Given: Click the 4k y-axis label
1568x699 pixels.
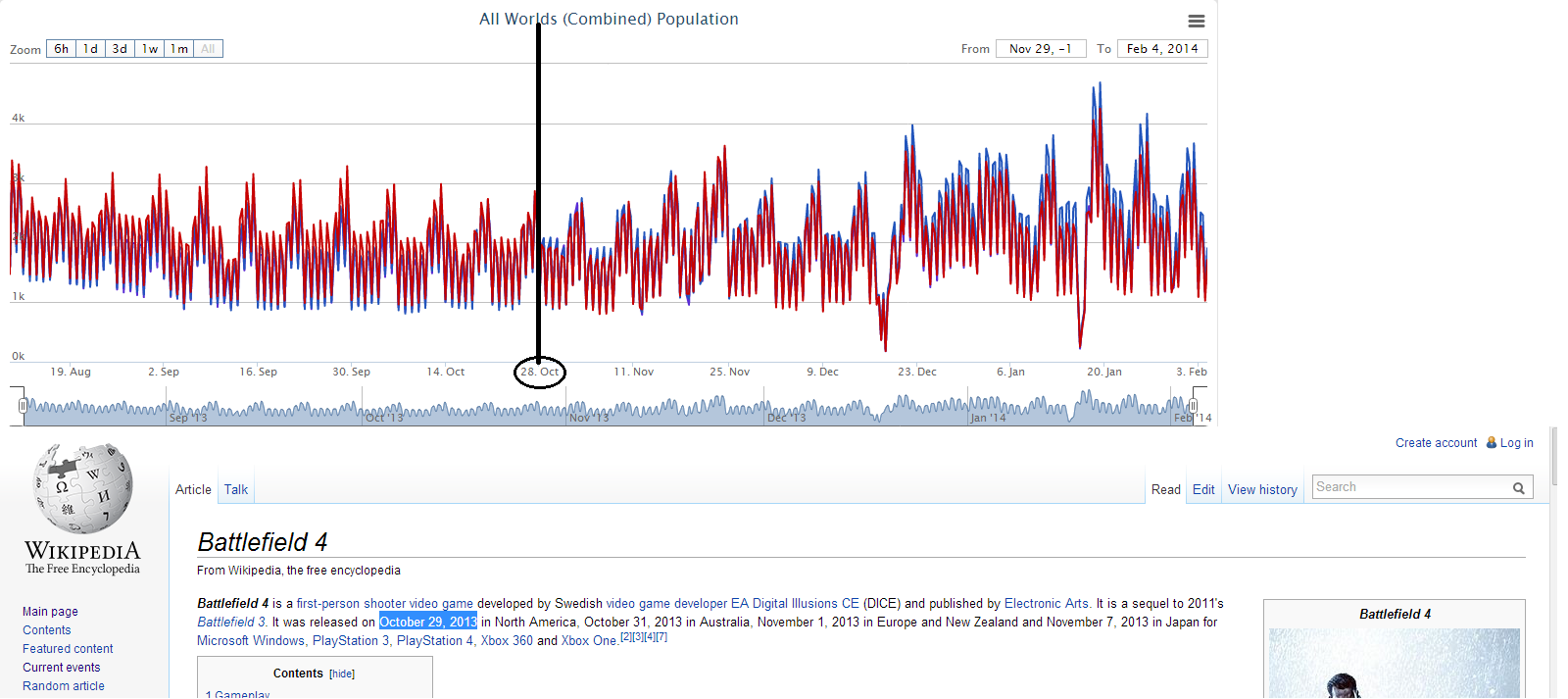Looking at the screenshot, I should point(18,118).
